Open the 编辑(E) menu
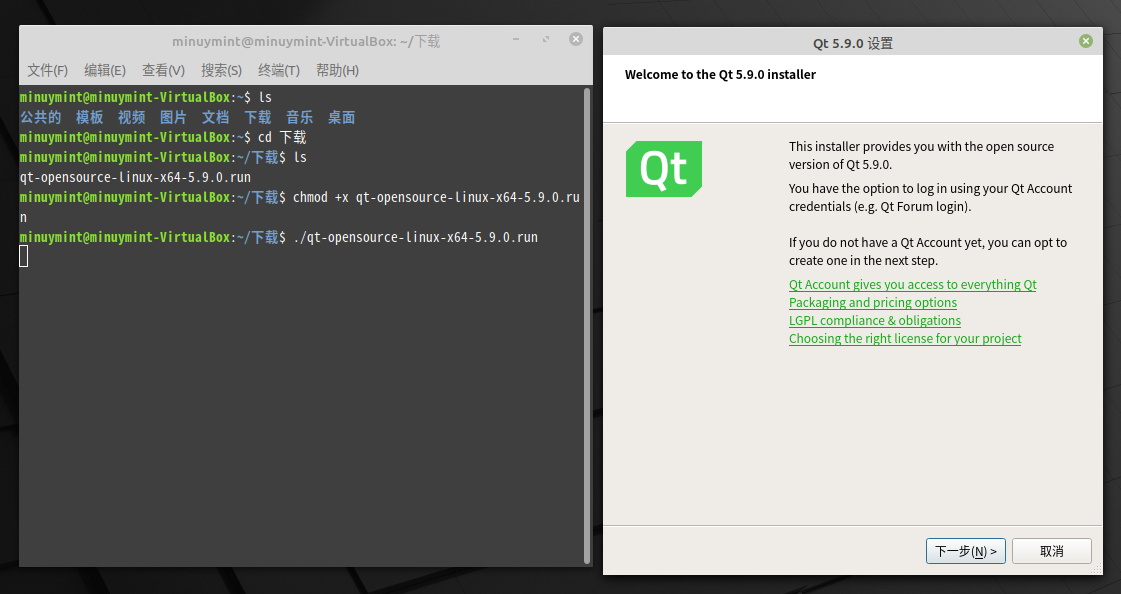This screenshot has width=1121, height=594. [105, 70]
